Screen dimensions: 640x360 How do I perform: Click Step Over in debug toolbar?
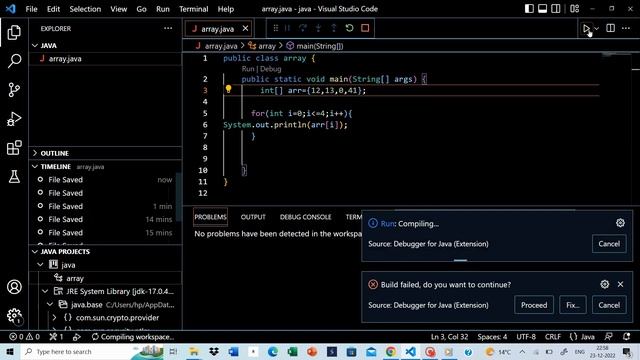click(302, 28)
